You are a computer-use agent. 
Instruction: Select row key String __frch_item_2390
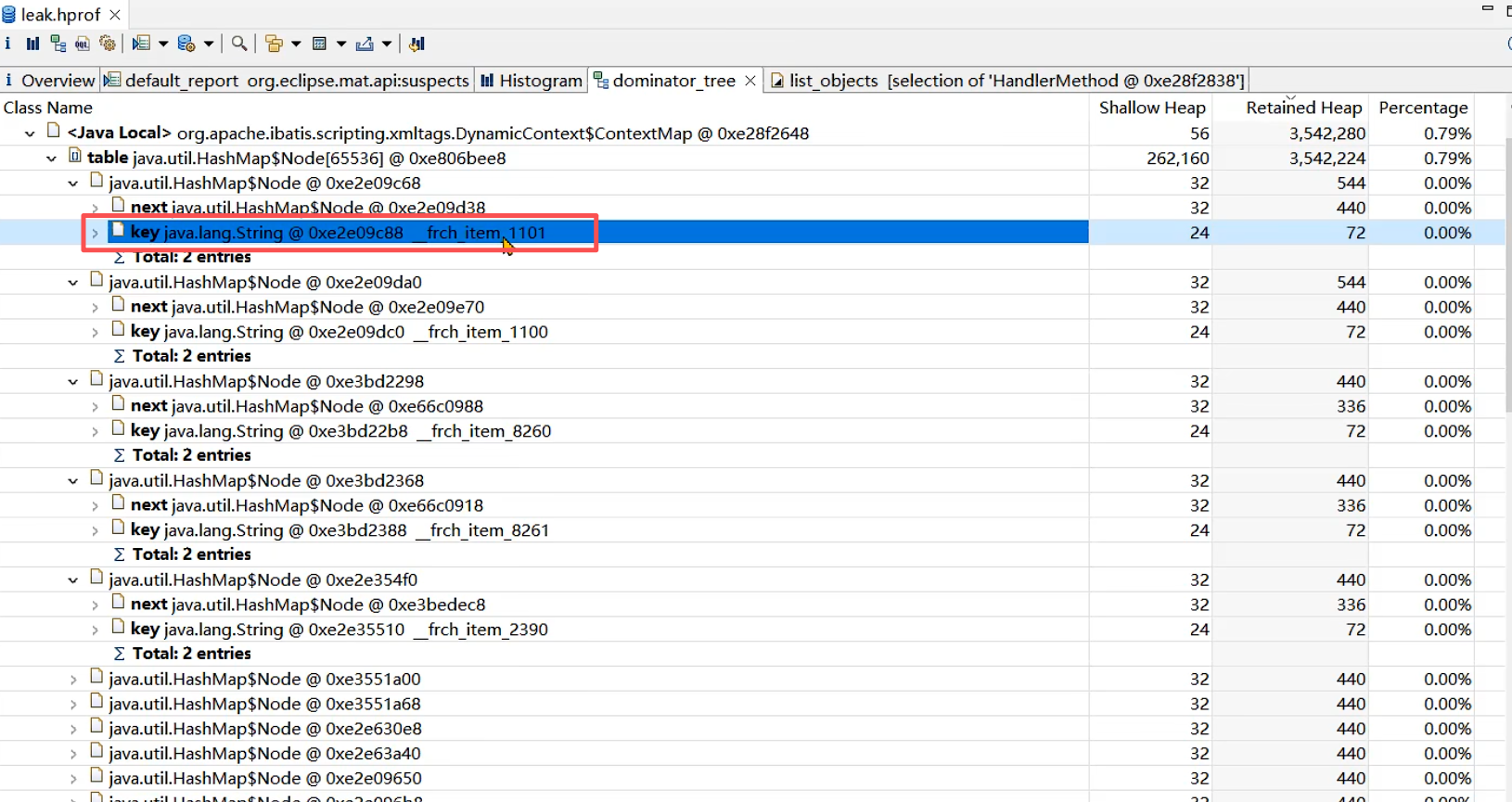pos(751,630)
